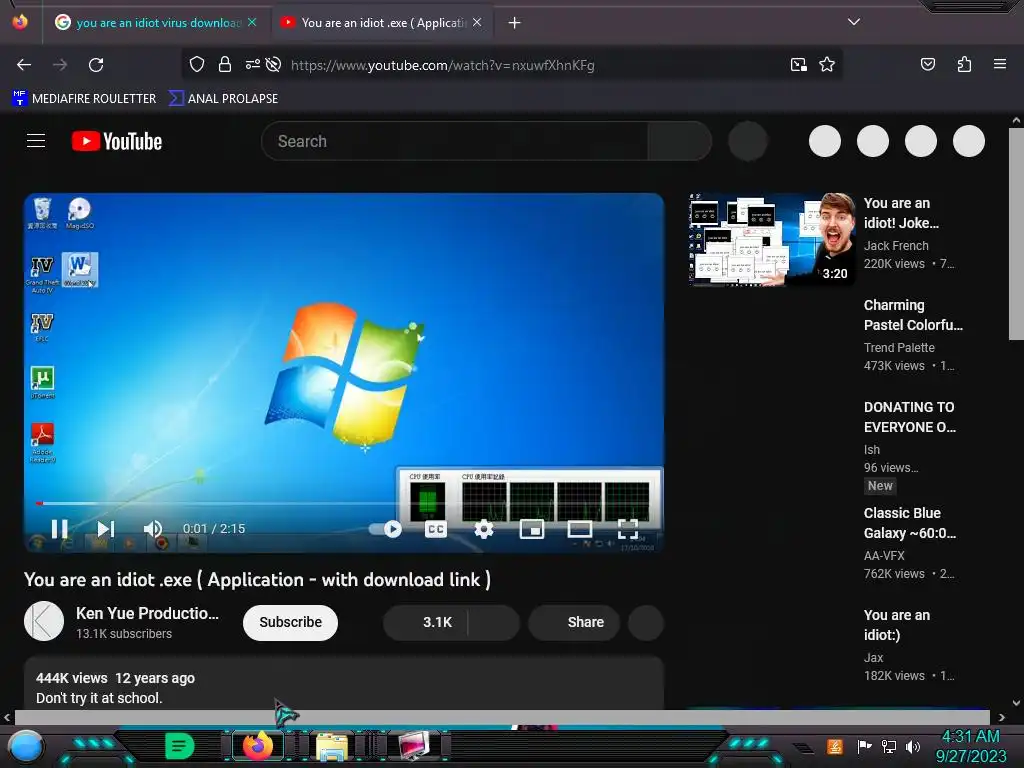Enable miniplayer mode
Image resolution: width=1024 pixels, height=768 pixels.
tap(532, 529)
